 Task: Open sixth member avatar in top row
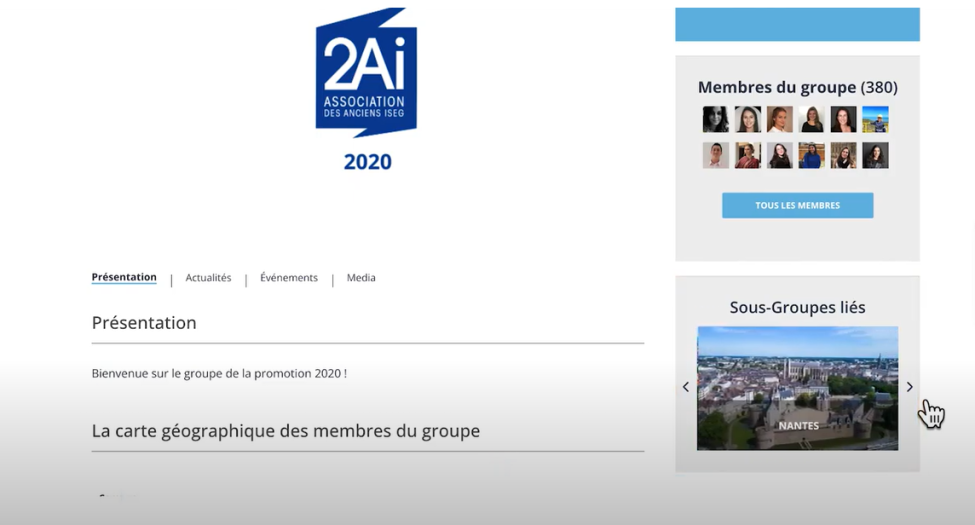click(876, 119)
